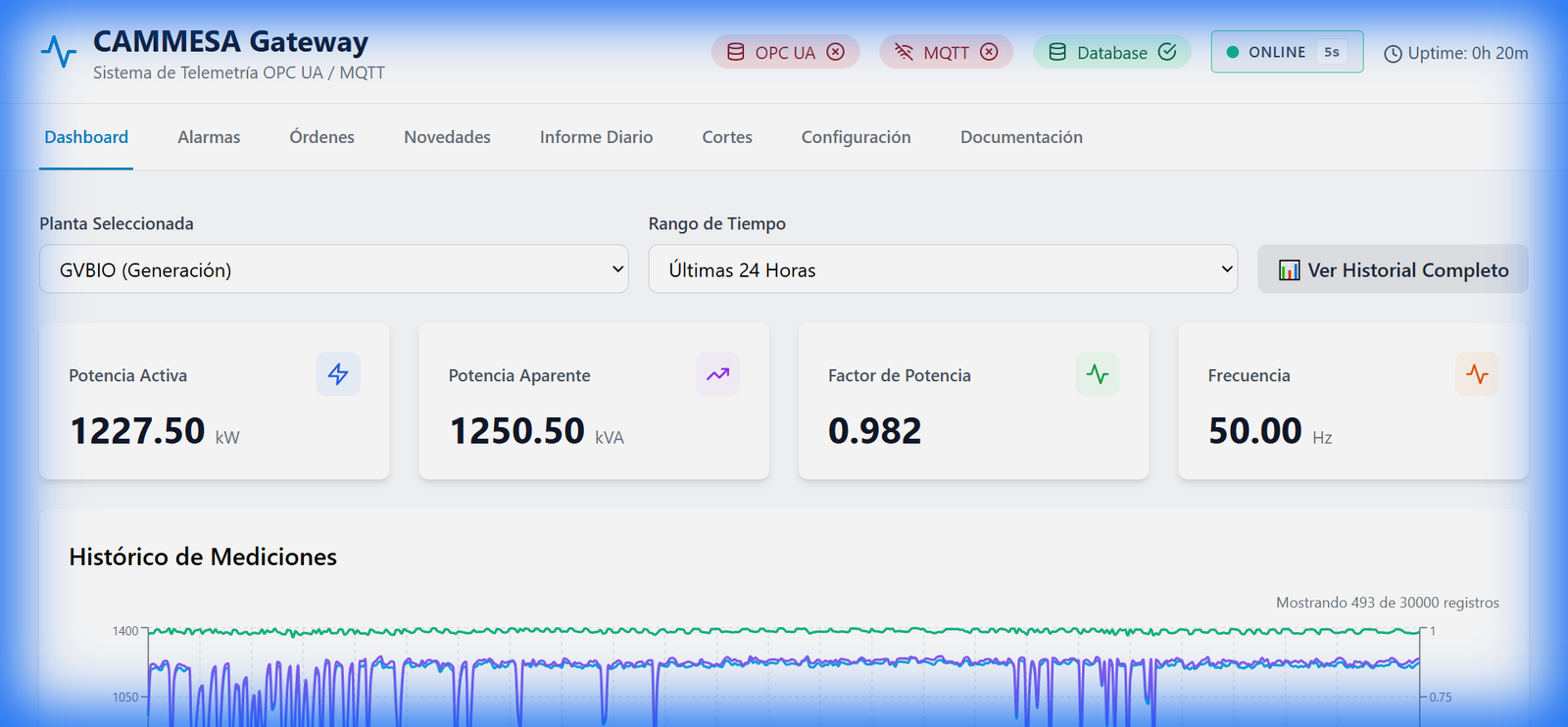
Task: Click the Database status pill
Action: (1111, 52)
